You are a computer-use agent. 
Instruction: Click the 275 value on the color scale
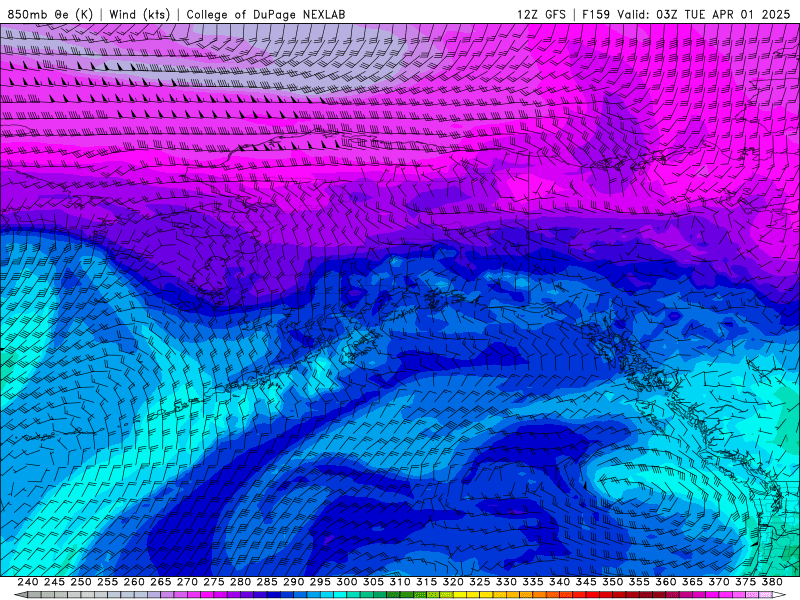214,582
